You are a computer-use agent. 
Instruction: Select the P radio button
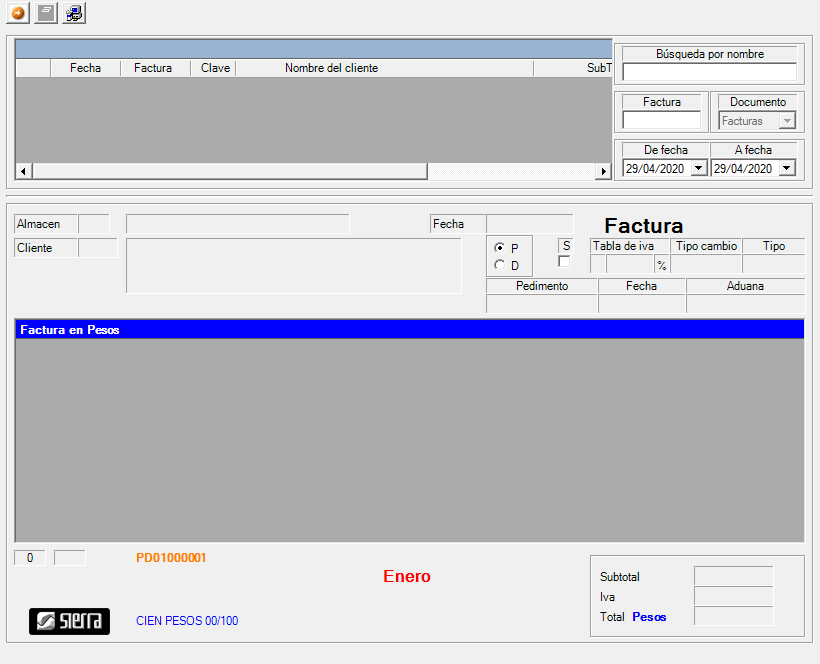[499, 248]
